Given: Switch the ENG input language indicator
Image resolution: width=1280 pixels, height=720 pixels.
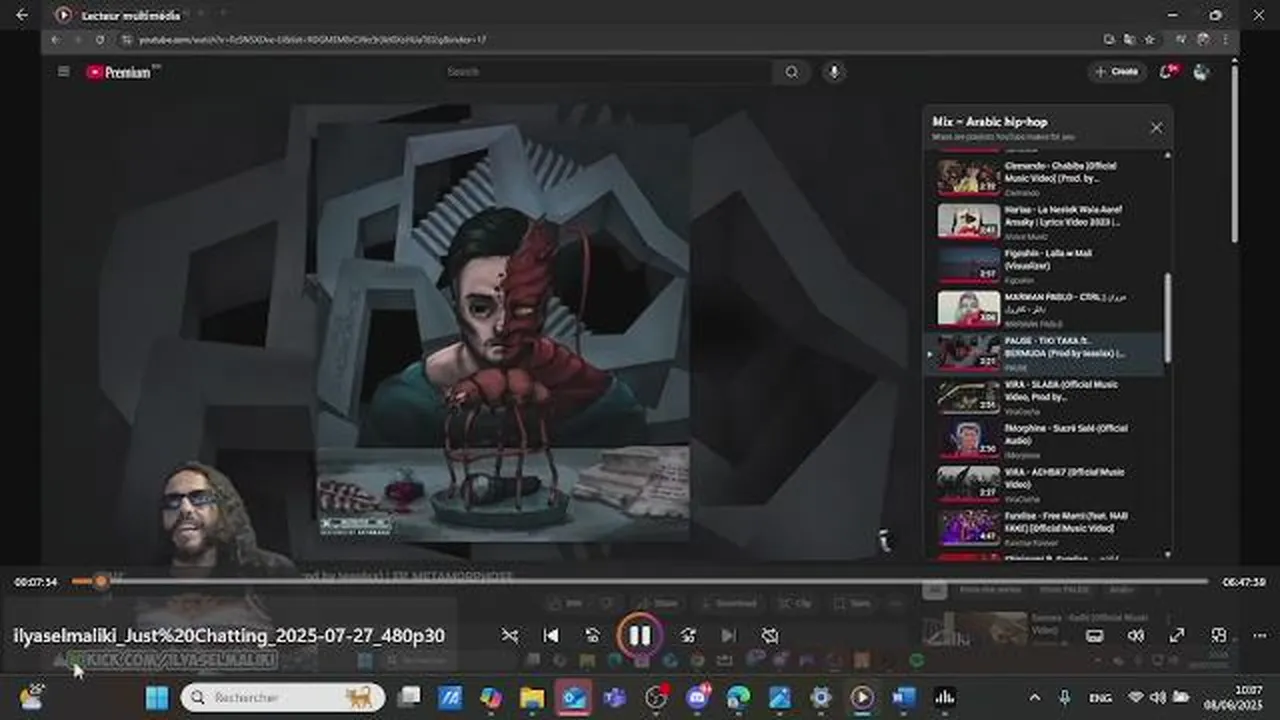Looking at the screenshot, I should tap(1099, 697).
